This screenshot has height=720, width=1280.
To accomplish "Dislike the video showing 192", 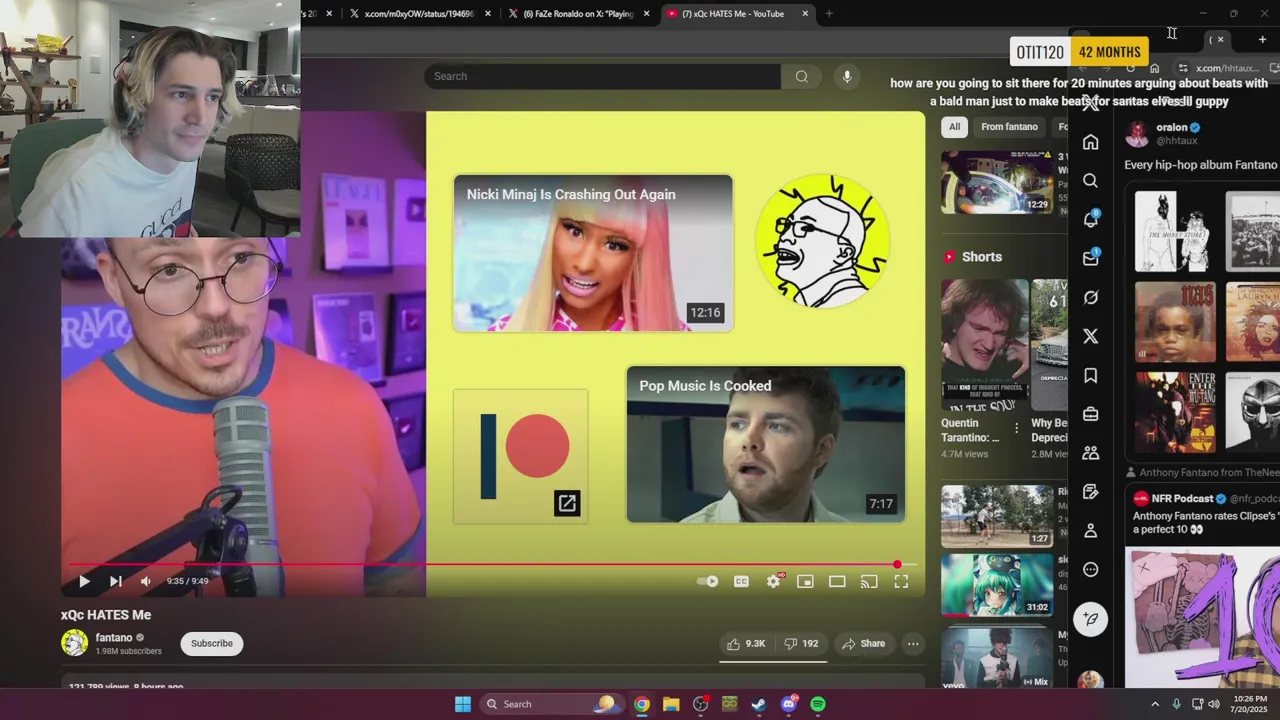I will (801, 644).
